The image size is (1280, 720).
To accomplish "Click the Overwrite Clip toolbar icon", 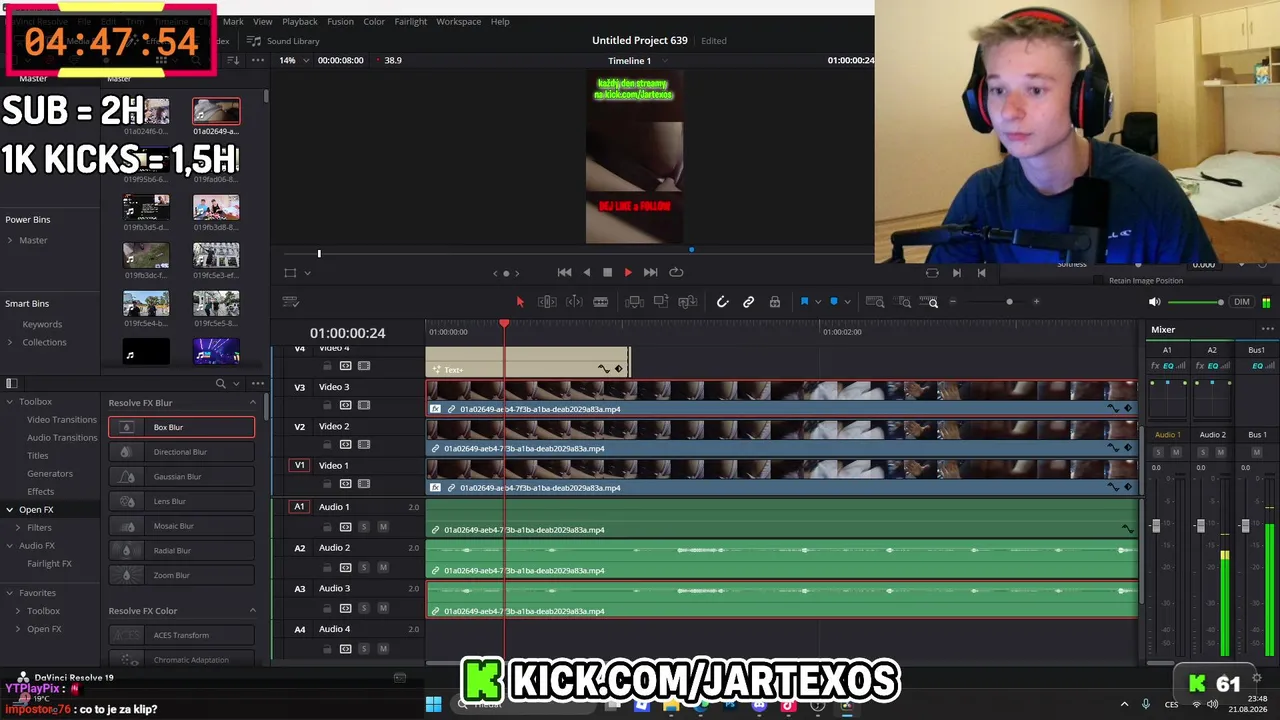I will click(661, 302).
